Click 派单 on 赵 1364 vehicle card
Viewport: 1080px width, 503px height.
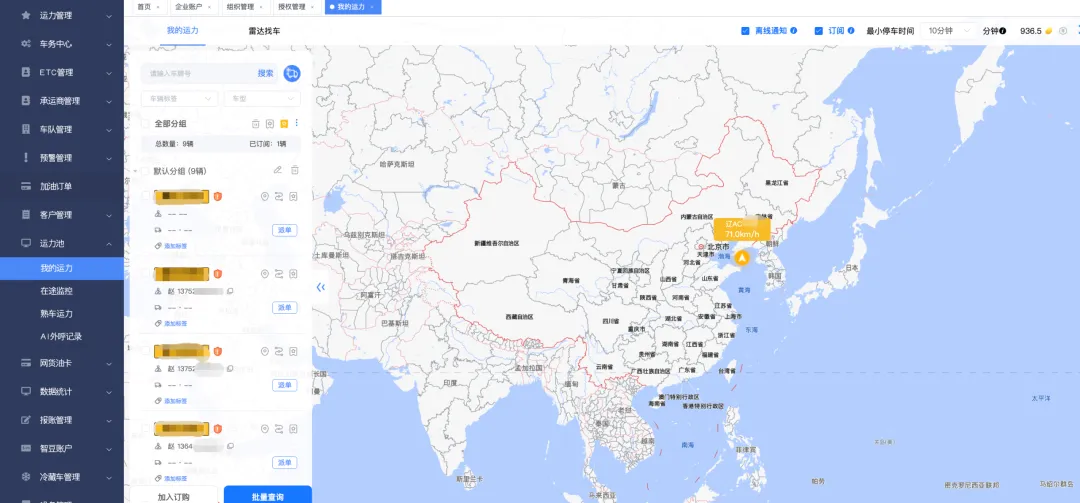285,462
